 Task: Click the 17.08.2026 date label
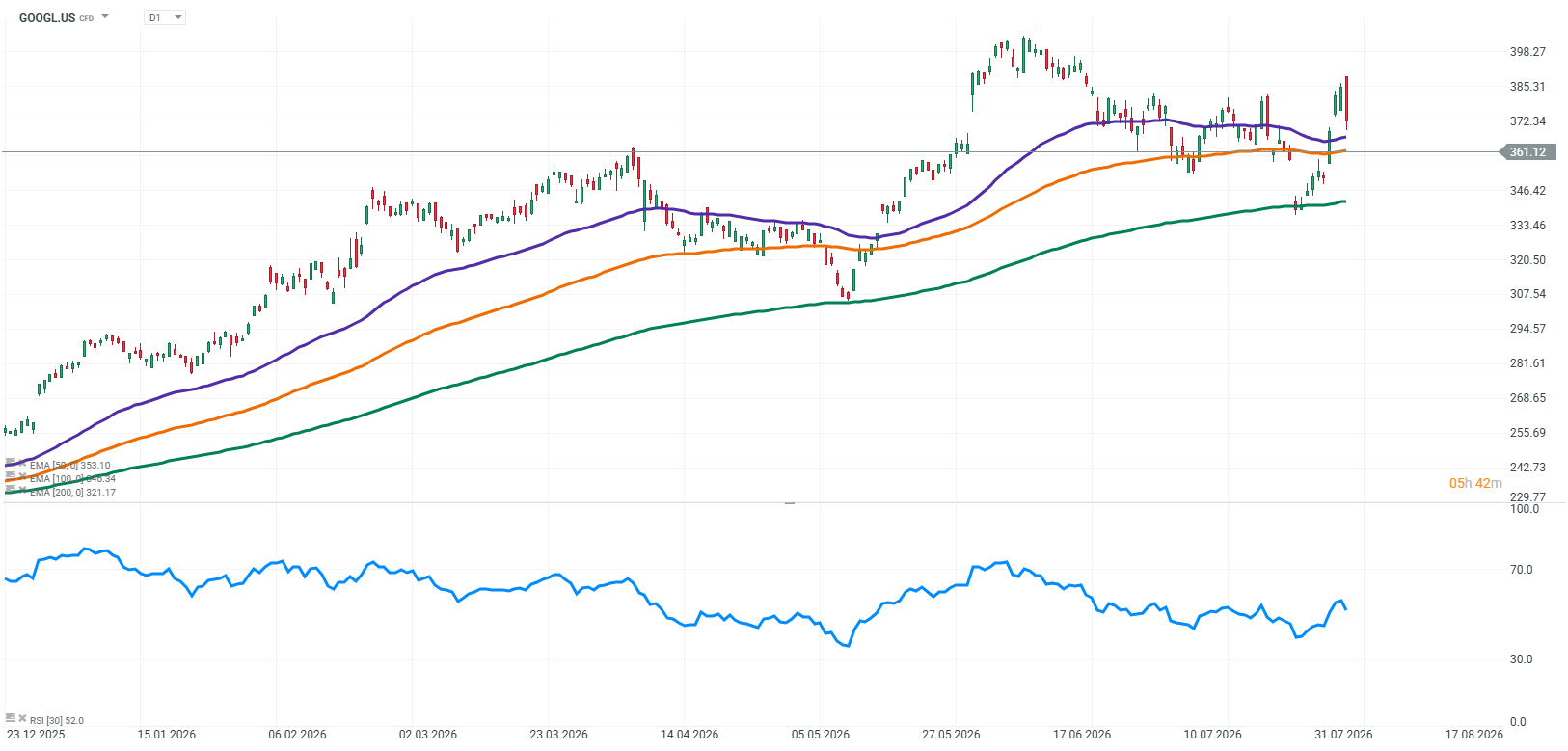click(1474, 735)
